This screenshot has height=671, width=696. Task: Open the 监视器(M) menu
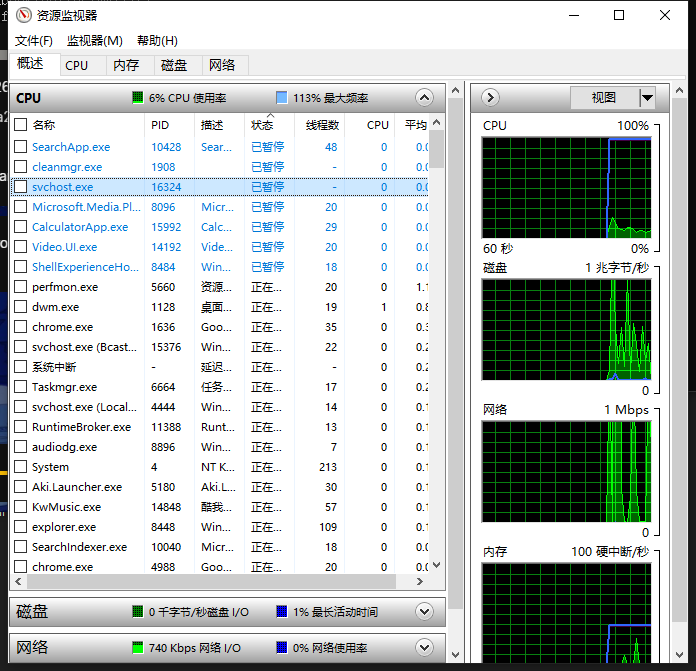(x=95, y=41)
